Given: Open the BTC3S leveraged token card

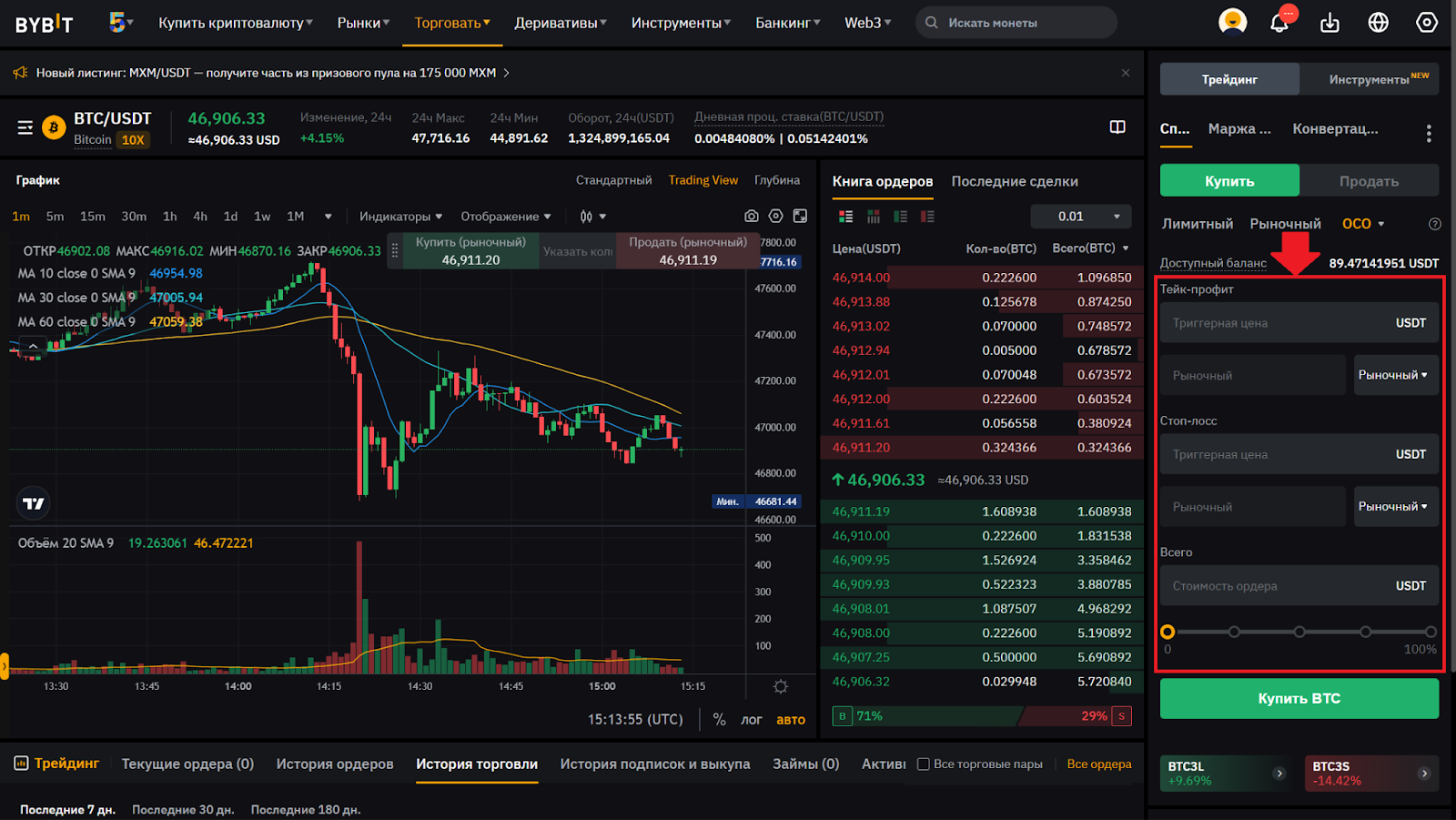Looking at the screenshot, I should pyautogui.click(x=1371, y=774).
